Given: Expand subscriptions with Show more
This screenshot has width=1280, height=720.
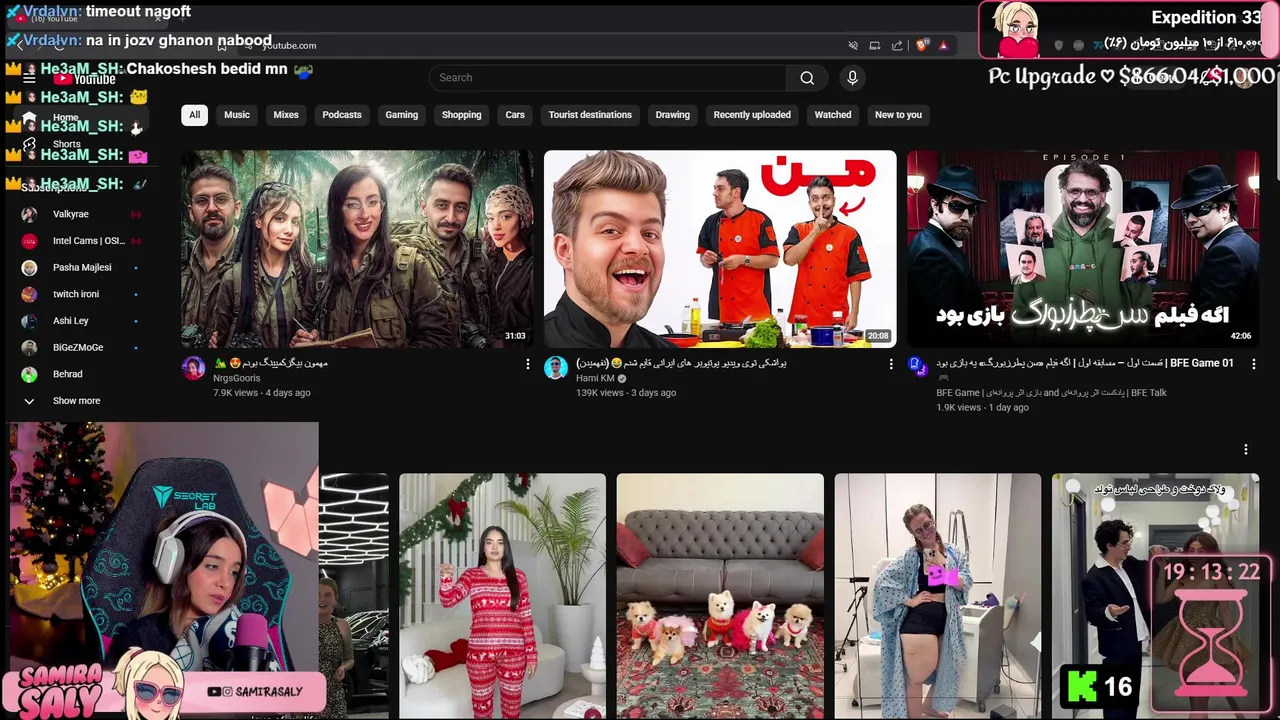Looking at the screenshot, I should [x=76, y=401].
